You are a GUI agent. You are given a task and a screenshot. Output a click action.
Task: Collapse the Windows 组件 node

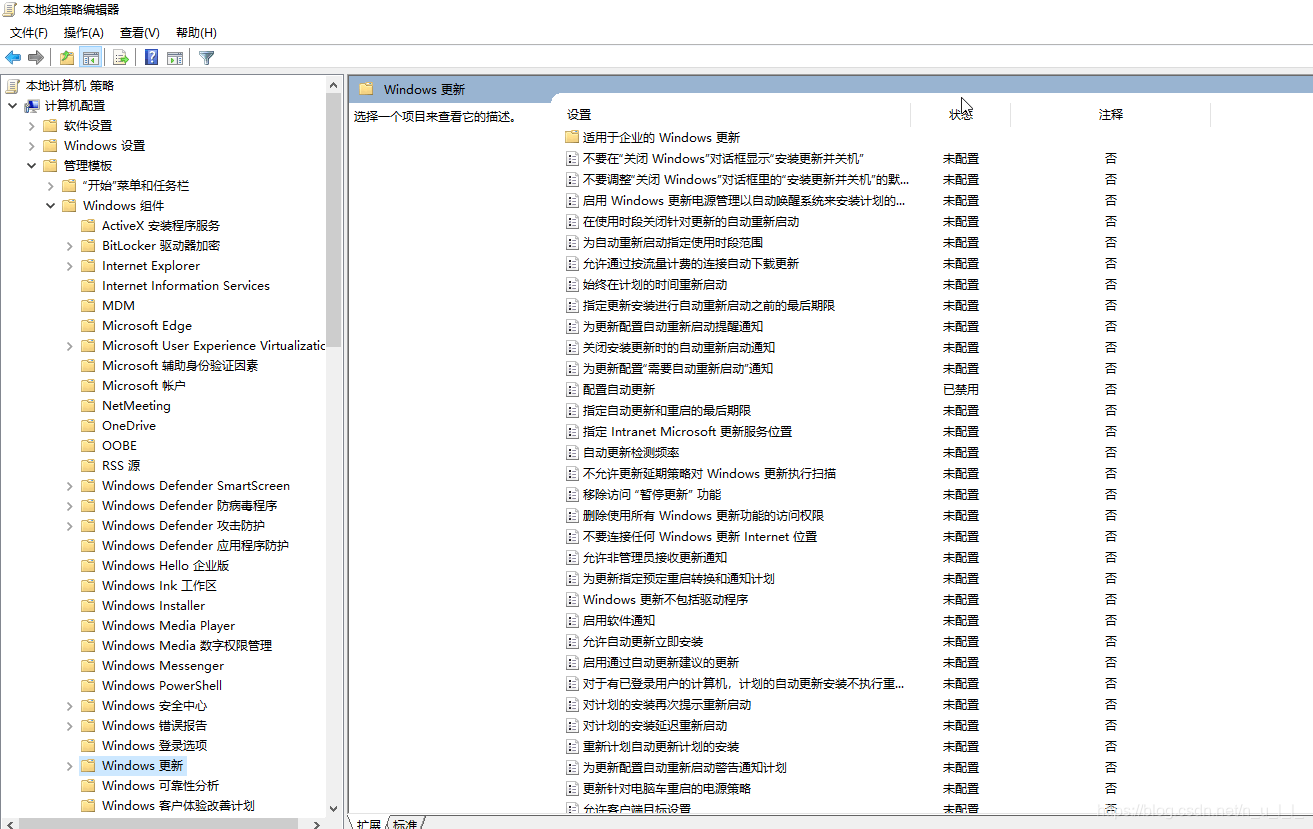pyautogui.click(x=50, y=206)
